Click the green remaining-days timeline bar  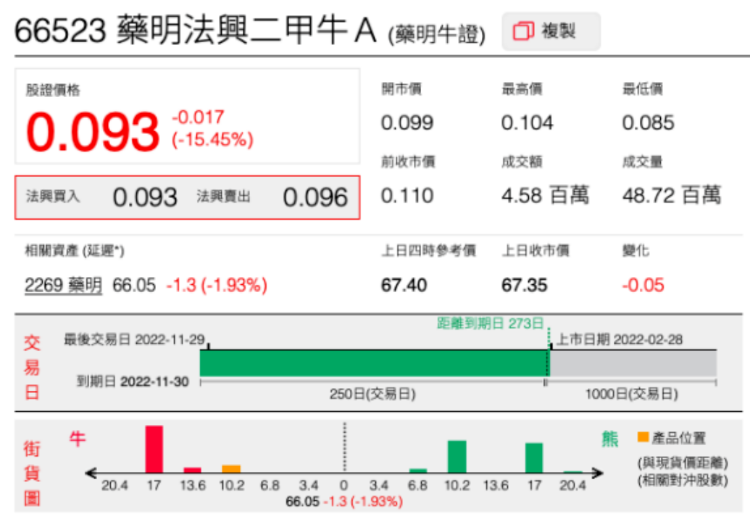coord(375,363)
